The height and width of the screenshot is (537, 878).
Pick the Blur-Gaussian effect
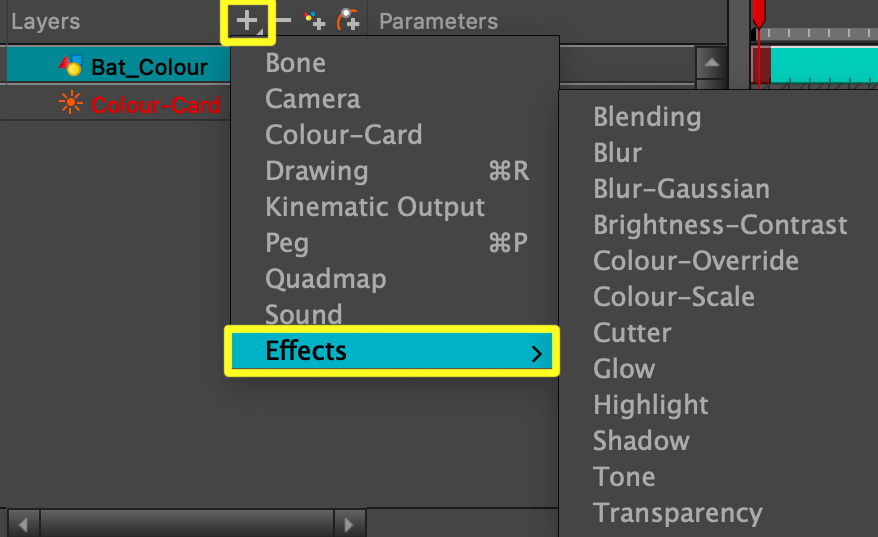click(681, 189)
